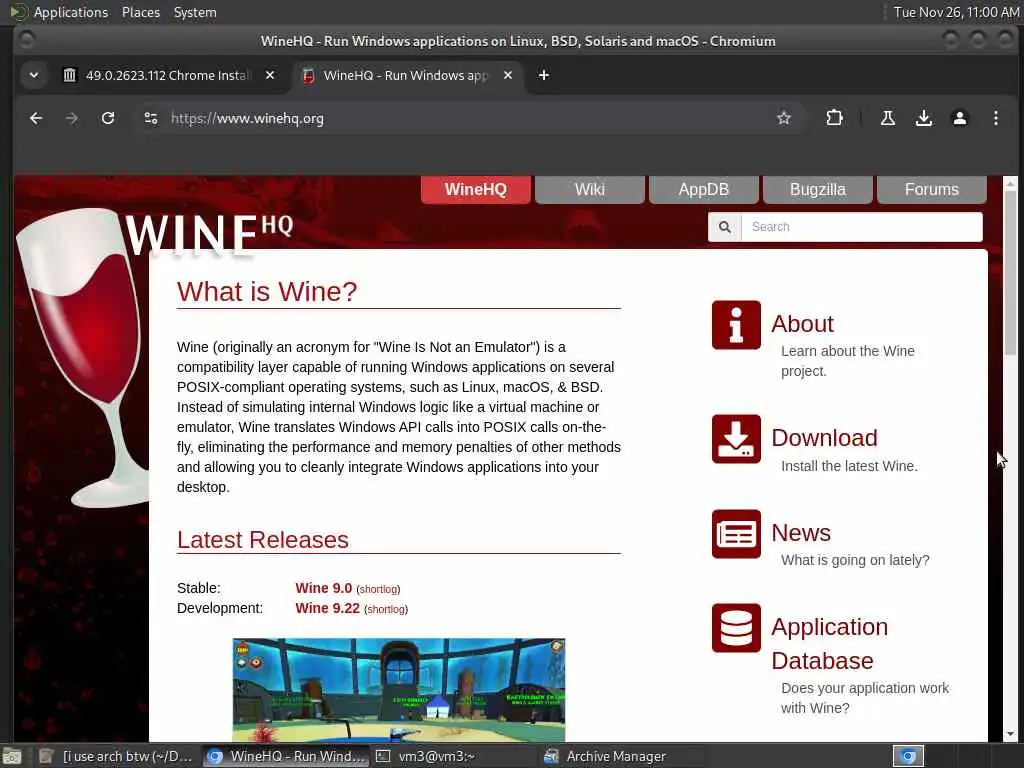Click the scrollbar down arrow

pos(1010,734)
